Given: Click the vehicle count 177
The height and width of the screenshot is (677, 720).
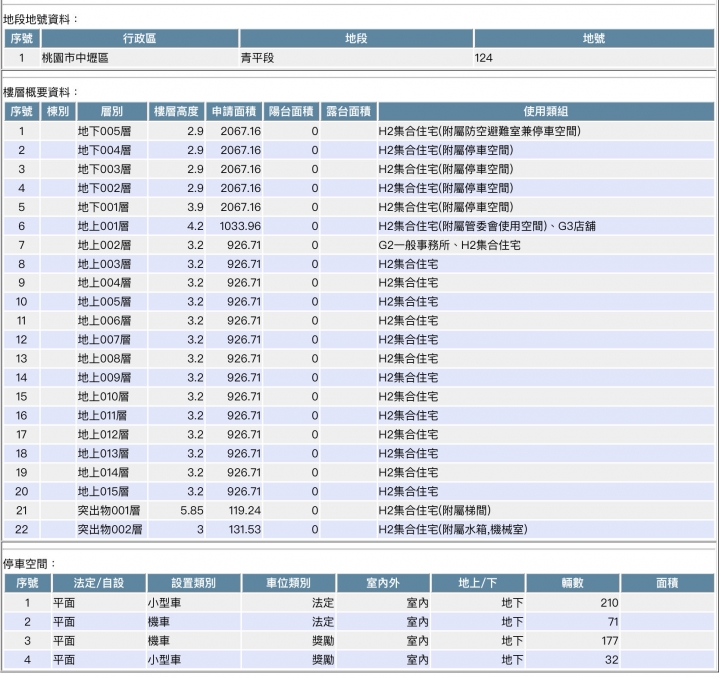Looking at the screenshot, I should click(610, 641).
